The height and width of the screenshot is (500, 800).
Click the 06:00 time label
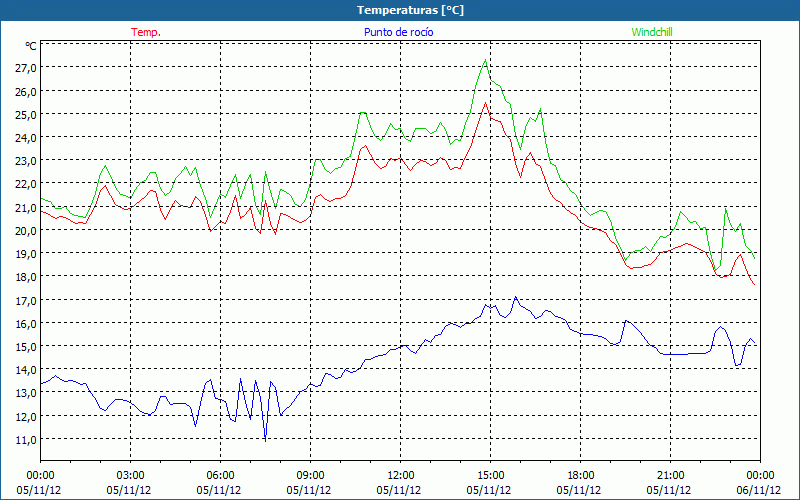point(220,476)
